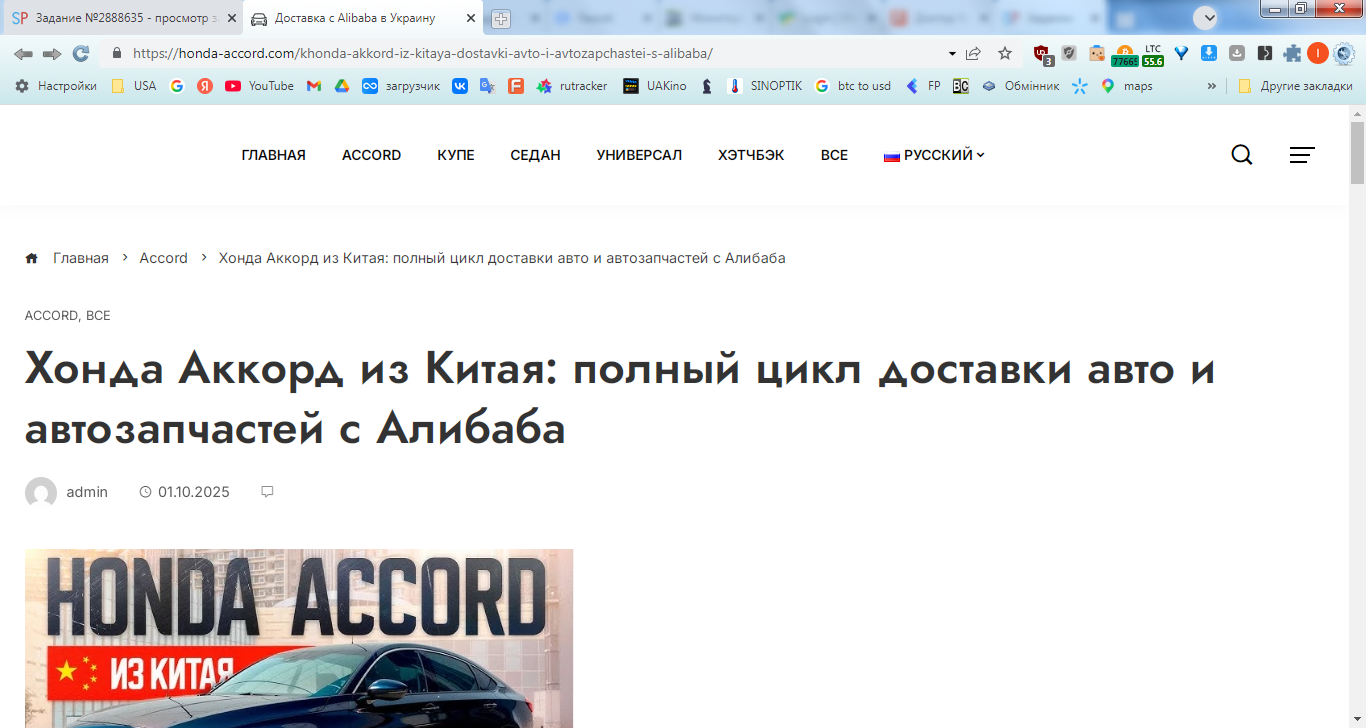Open the Gmail bookmark icon
Viewport: 1366px width, 728px height.
click(314, 86)
